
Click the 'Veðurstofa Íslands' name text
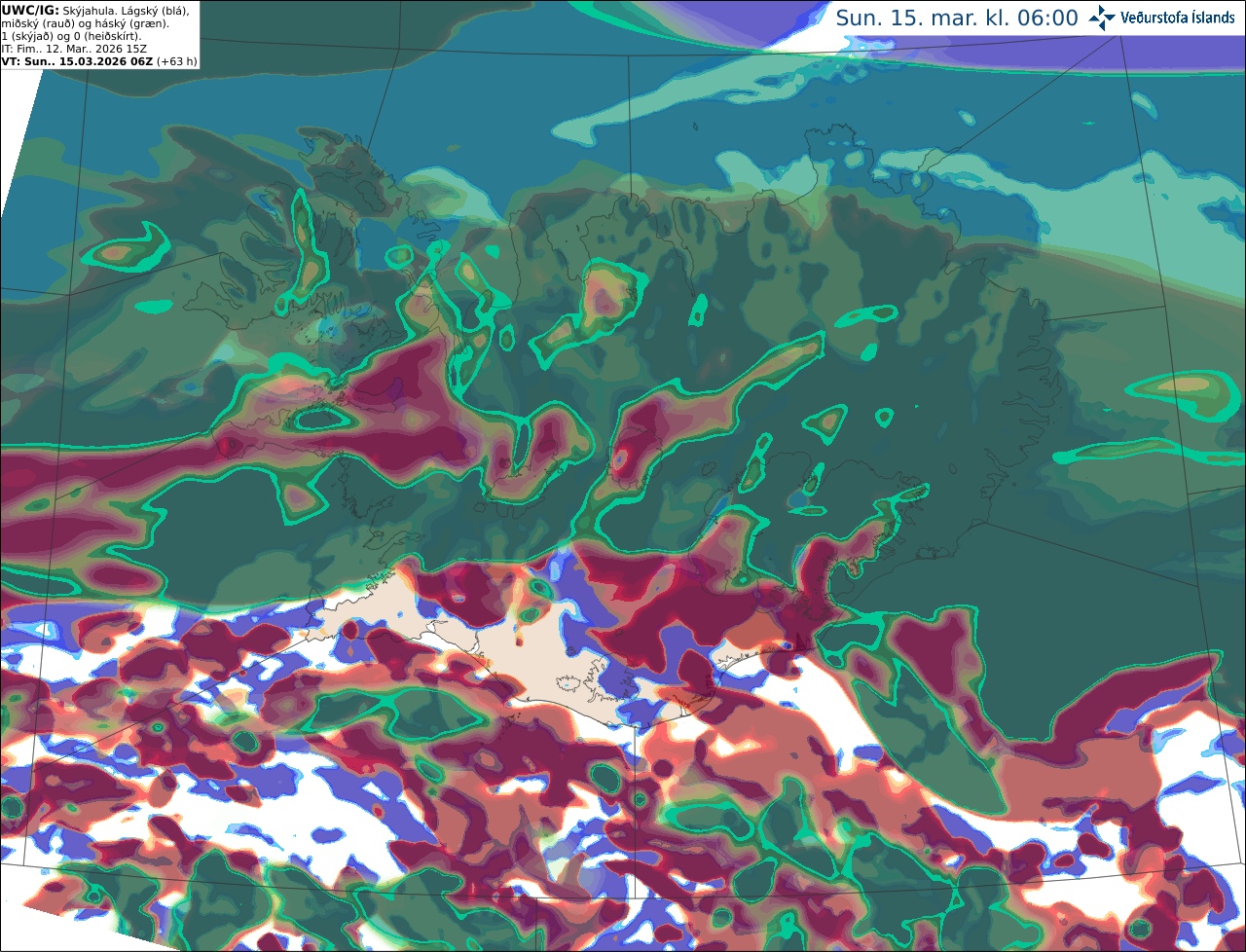pos(1178,18)
